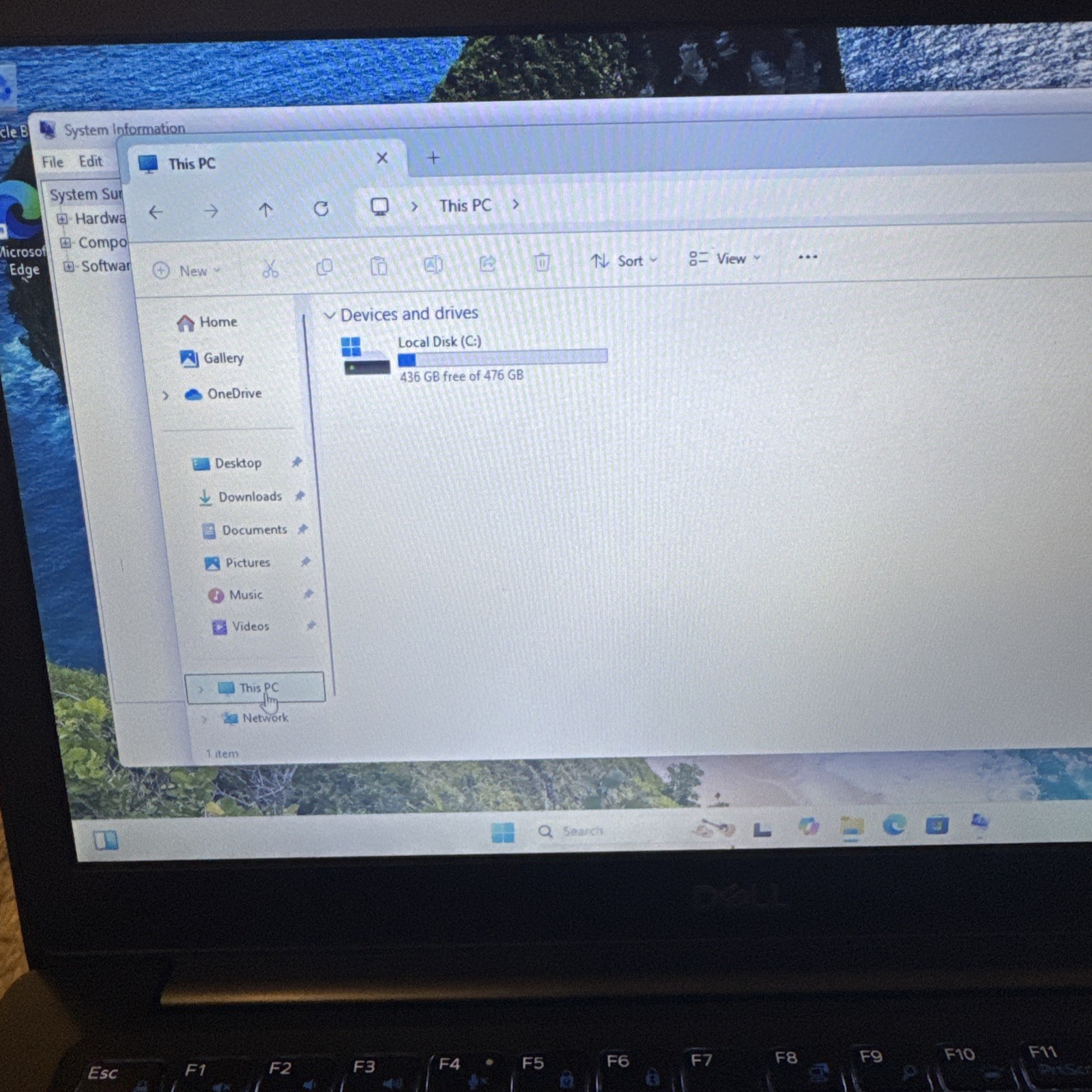Click the pin icon beside Pictures

pos(306,561)
